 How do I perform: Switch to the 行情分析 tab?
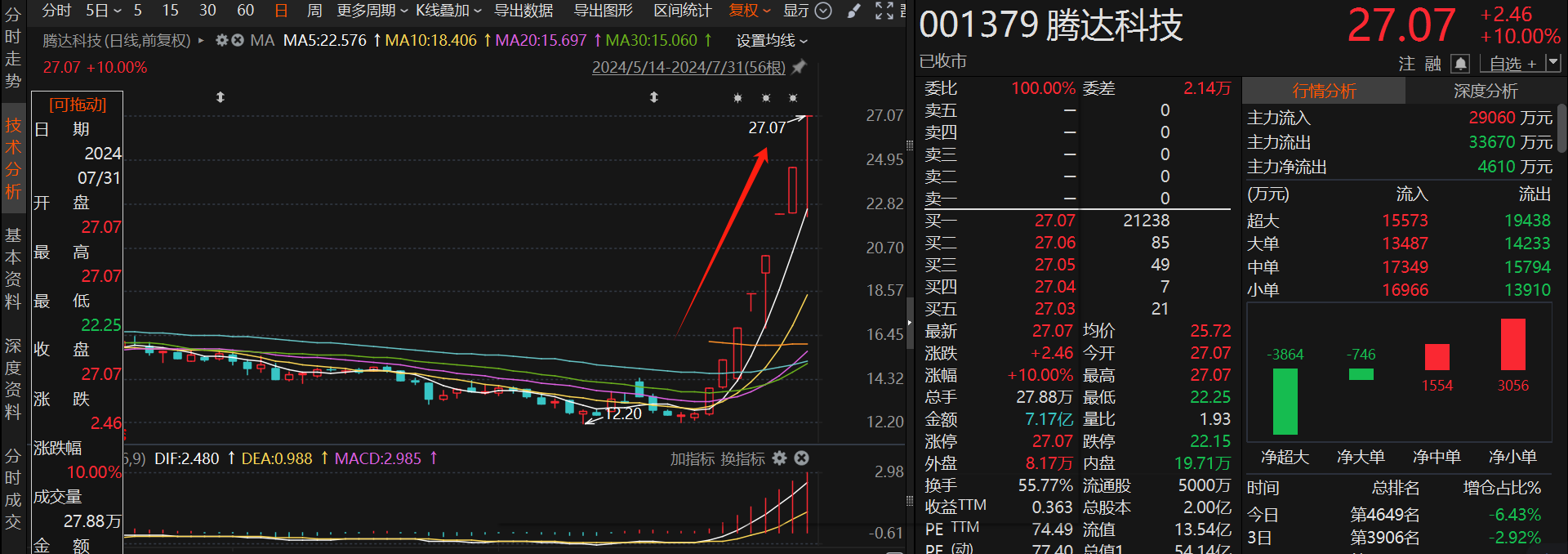[1324, 91]
